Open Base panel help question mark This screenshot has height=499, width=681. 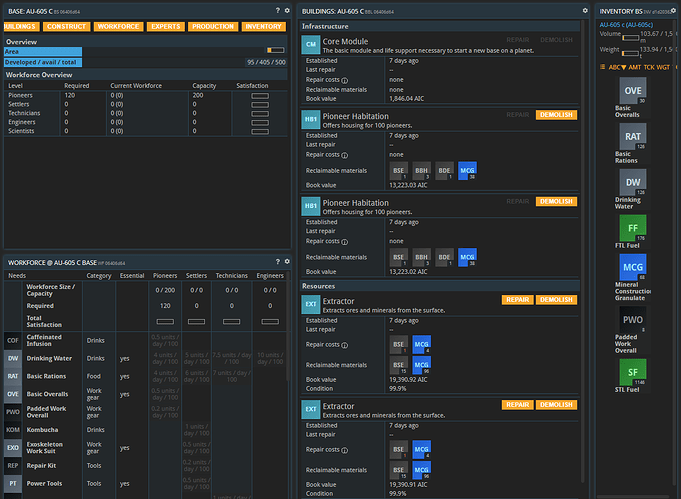pos(278,10)
